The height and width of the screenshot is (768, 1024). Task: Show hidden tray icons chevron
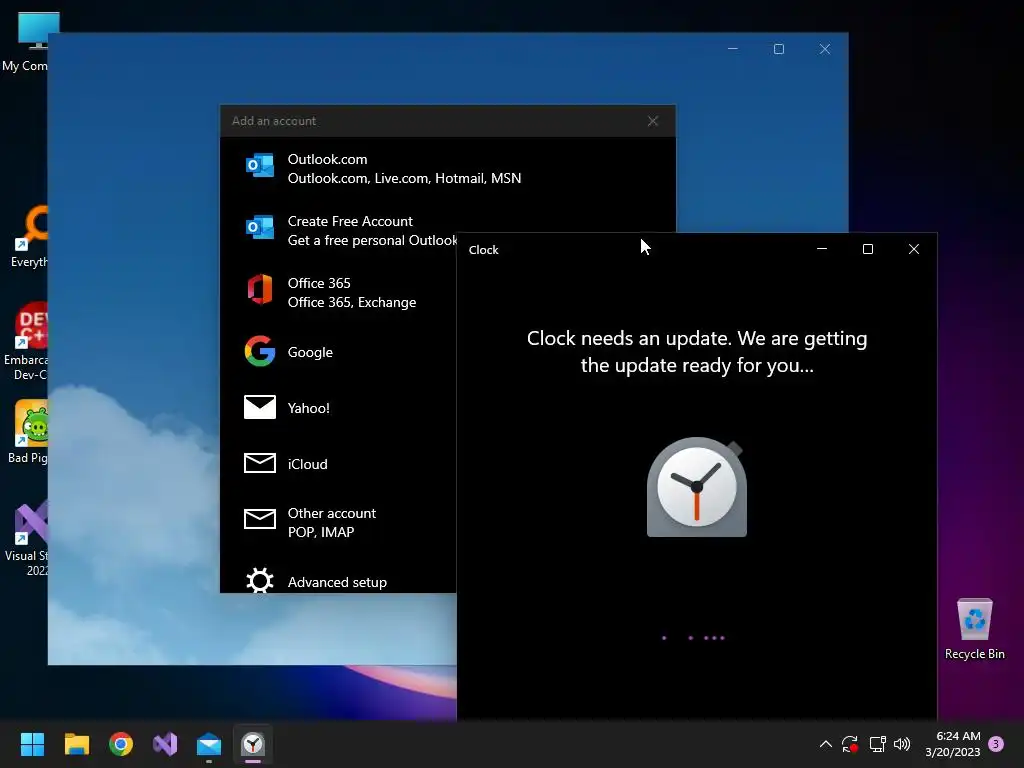[825, 744]
